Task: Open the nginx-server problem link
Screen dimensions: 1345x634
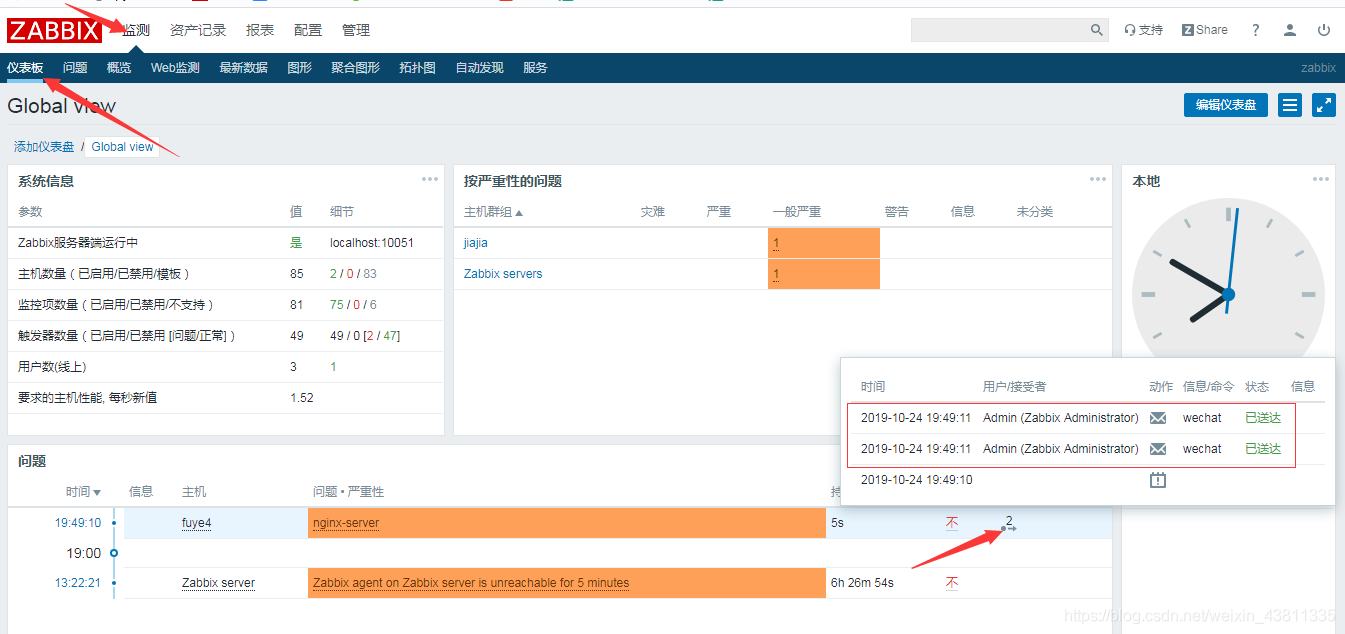Action: [x=346, y=523]
